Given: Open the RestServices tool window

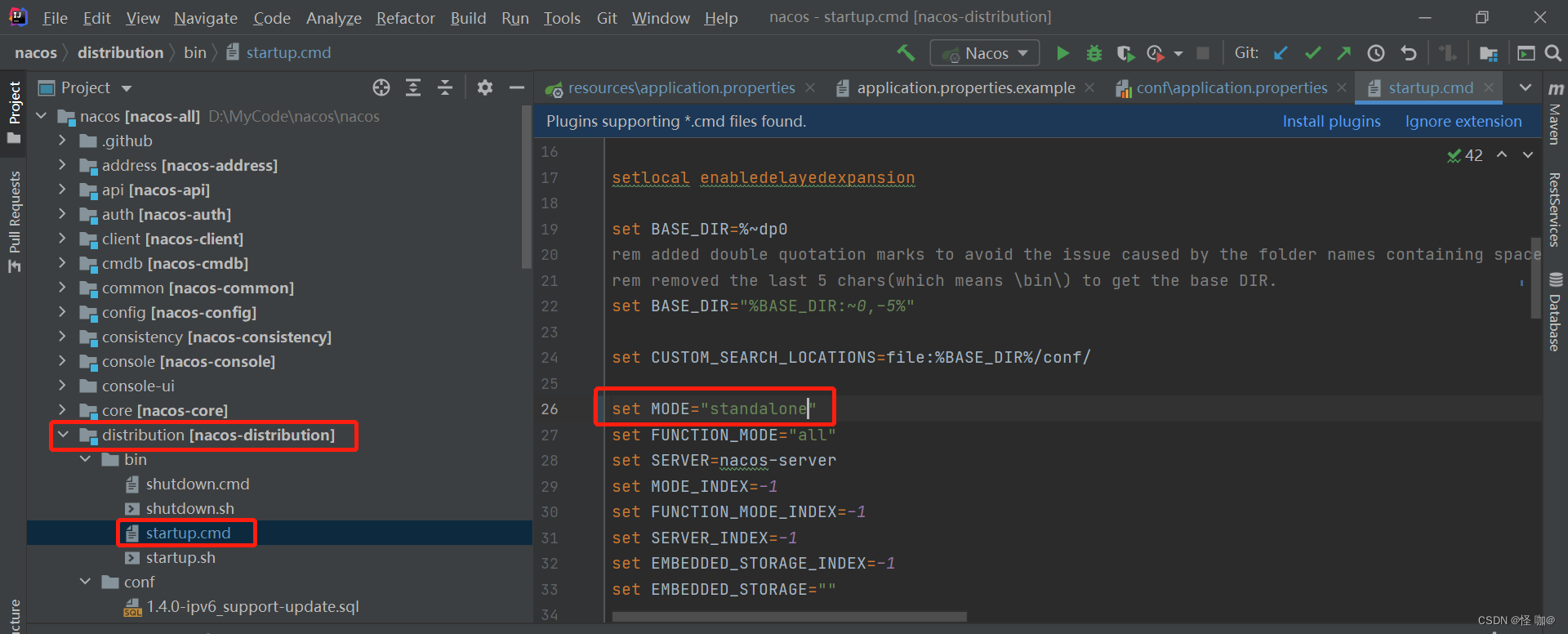Looking at the screenshot, I should pos(1555,210).
